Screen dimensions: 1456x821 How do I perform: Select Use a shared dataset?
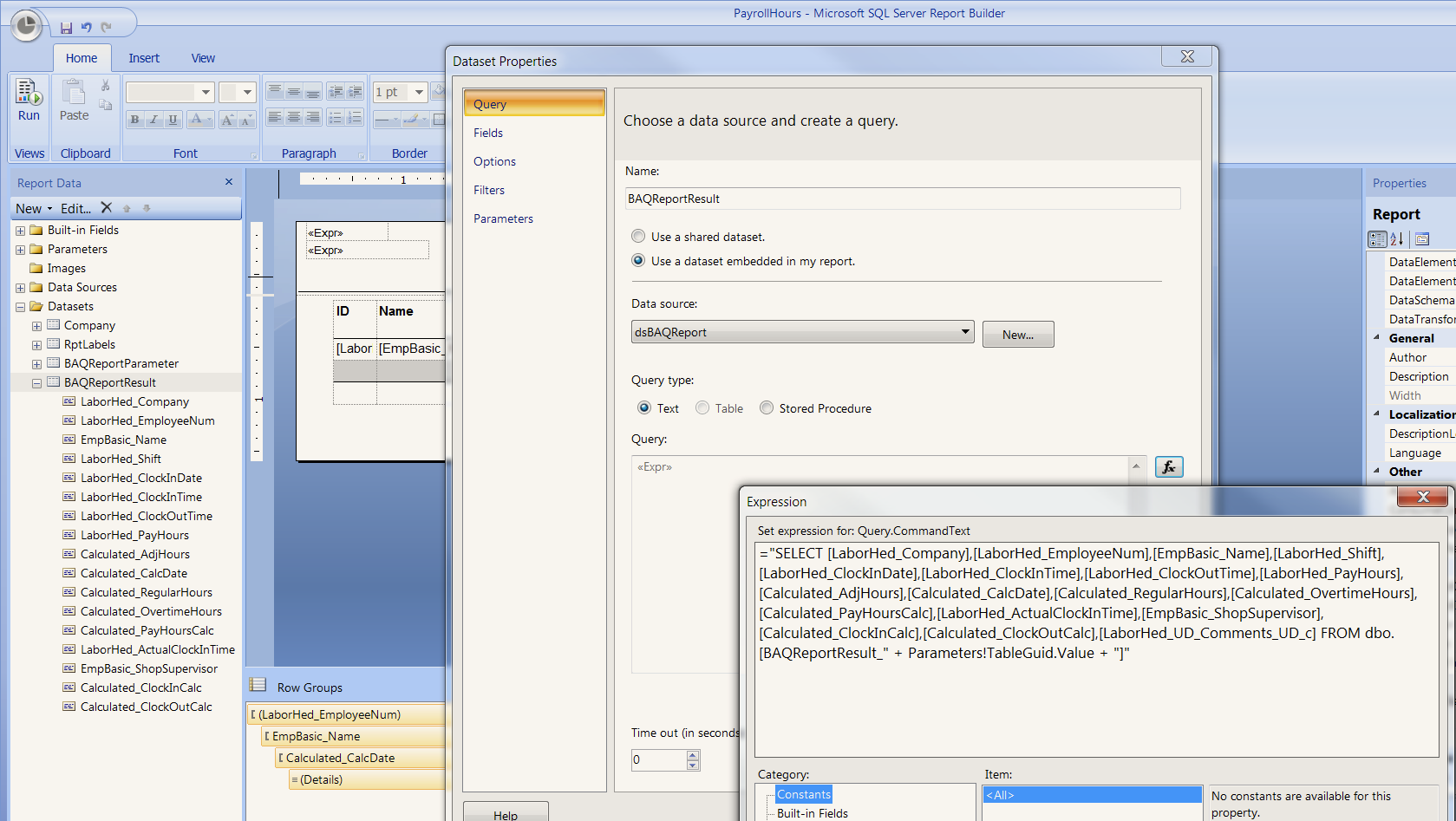[638, 236]
